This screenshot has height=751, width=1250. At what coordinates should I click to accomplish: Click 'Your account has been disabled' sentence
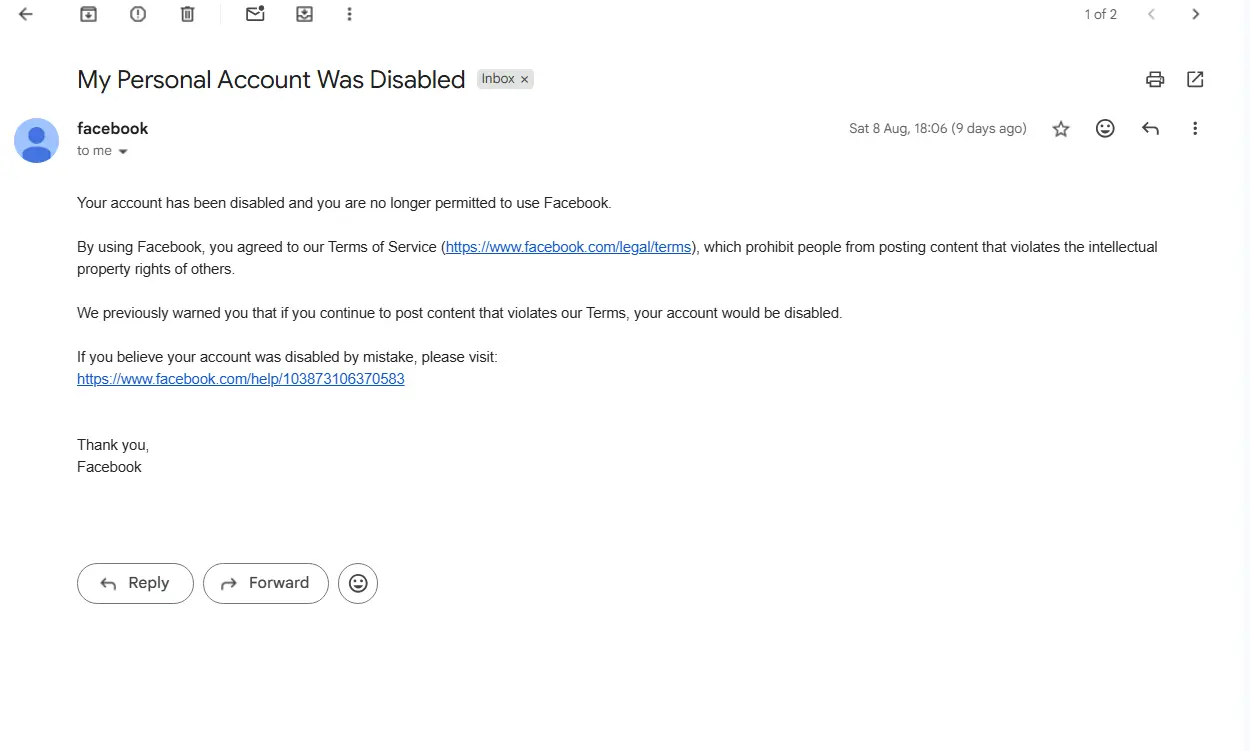[344, 203]
